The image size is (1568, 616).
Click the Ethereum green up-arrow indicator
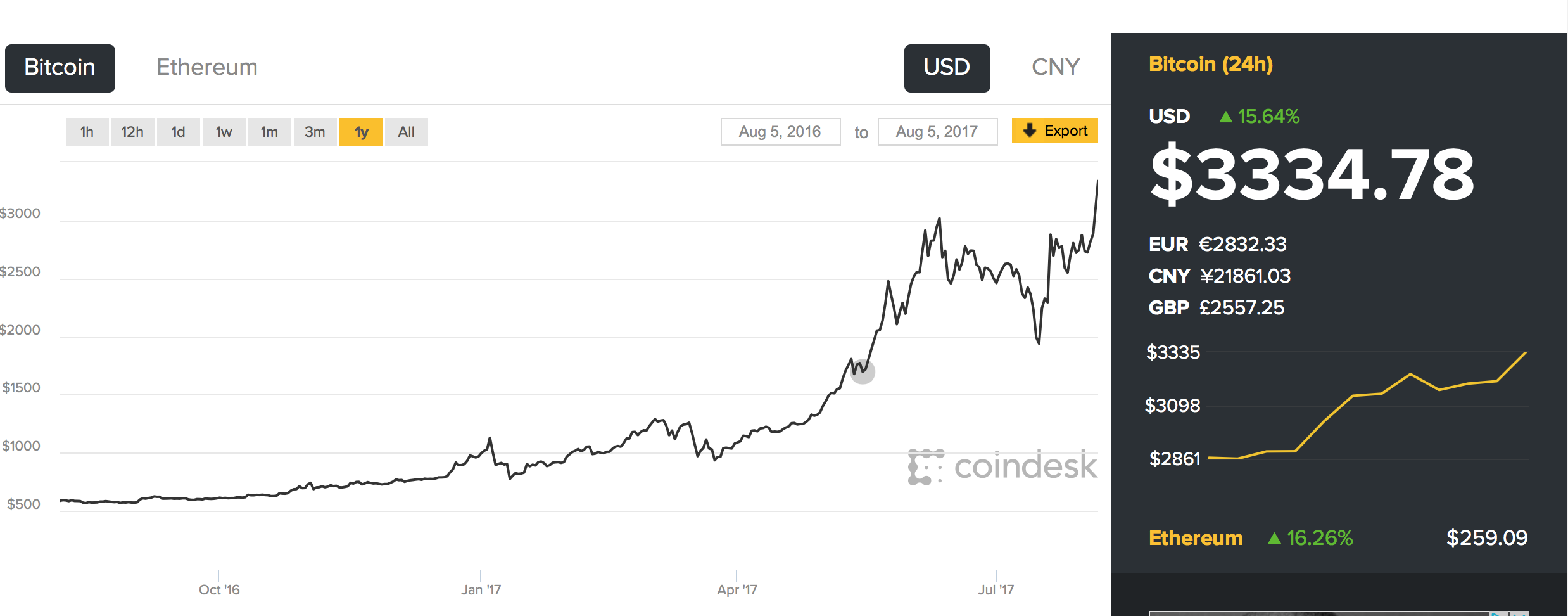1274,539
